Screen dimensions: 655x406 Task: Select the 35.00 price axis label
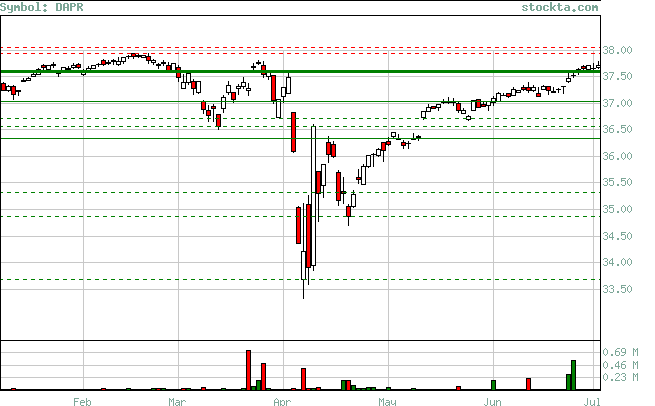pyautogui.click(x=617, y=209)
